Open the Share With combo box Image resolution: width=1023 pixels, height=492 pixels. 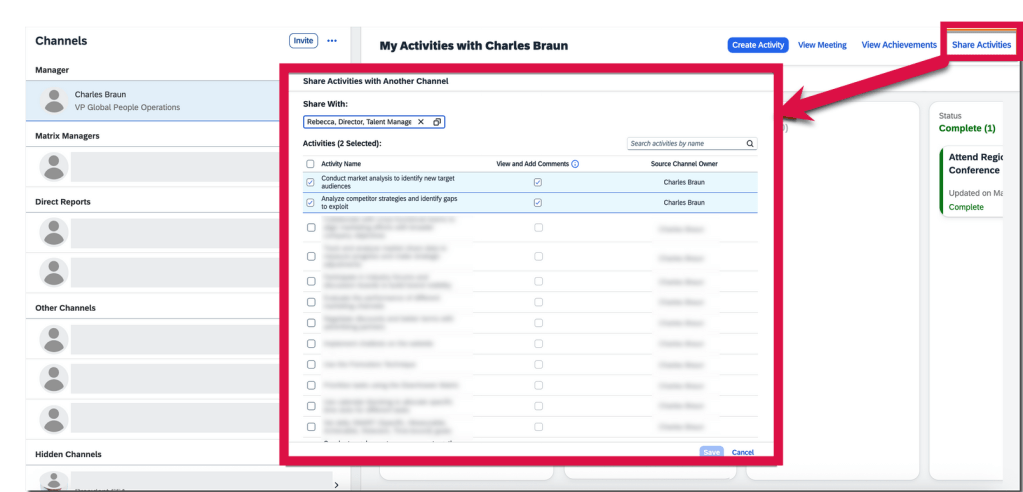click(360, 122)
